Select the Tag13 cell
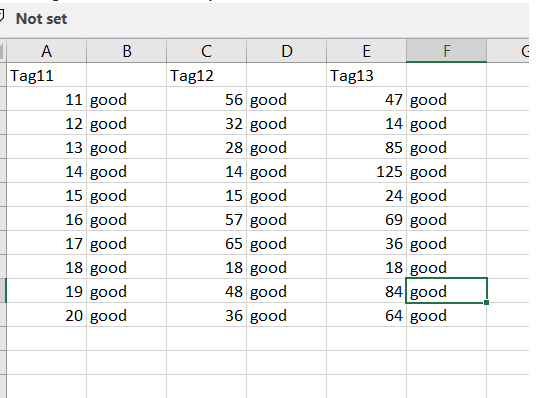 click(366, 75)
